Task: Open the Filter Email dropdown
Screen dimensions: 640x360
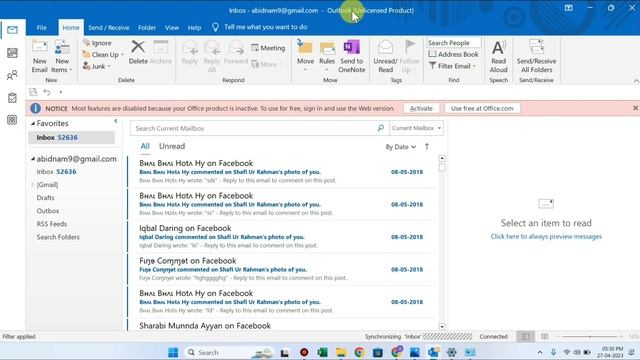Action: (x=453, y=66)
